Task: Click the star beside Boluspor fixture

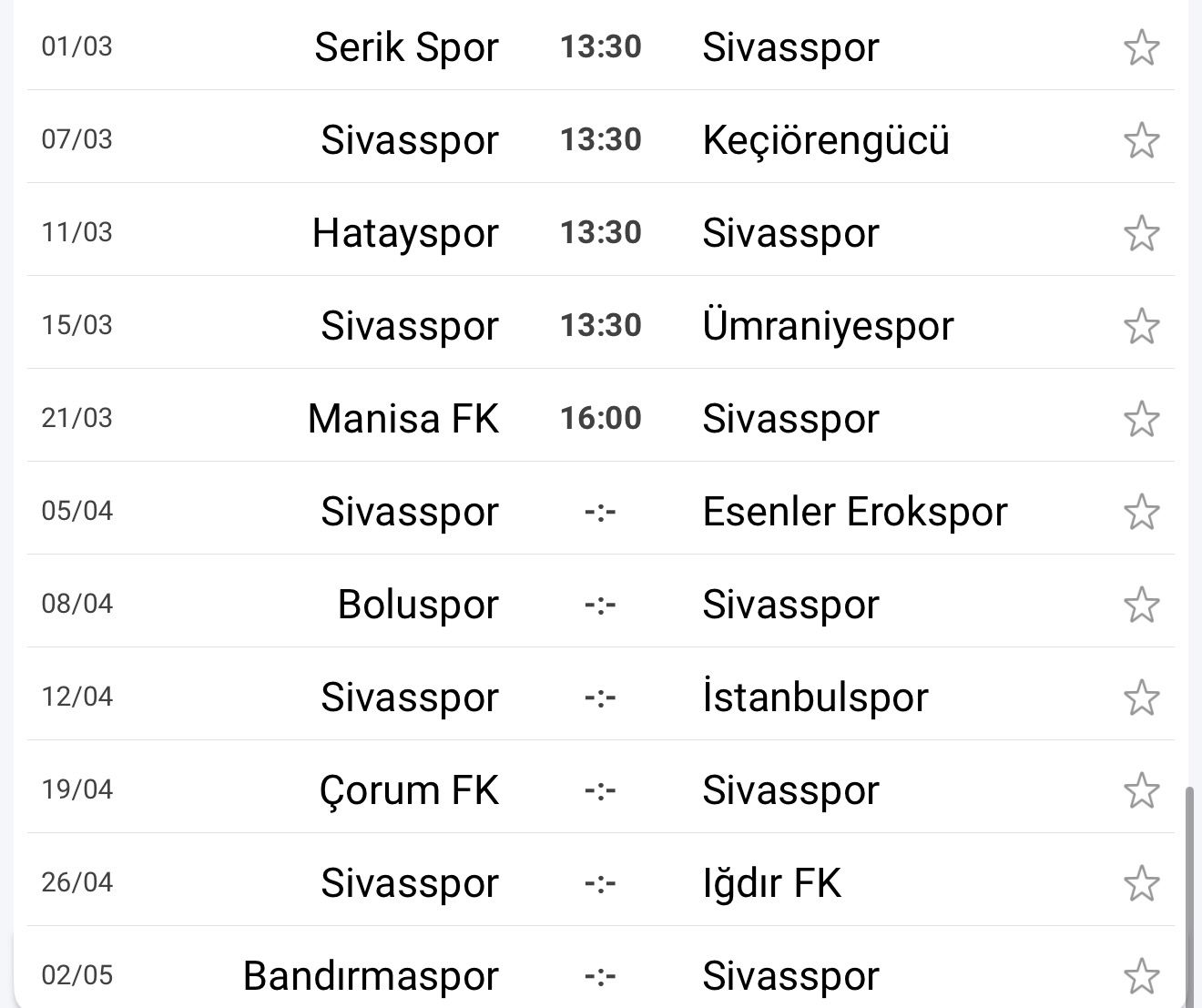Action: (1141, 605)
